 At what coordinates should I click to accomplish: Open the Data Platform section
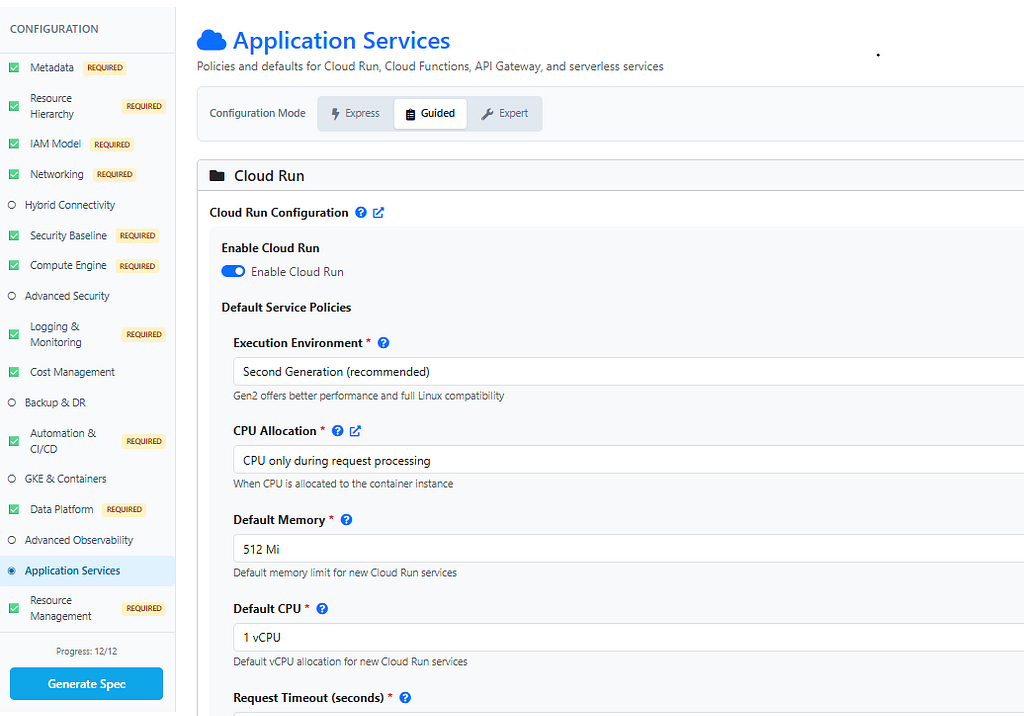pos(88,510)
